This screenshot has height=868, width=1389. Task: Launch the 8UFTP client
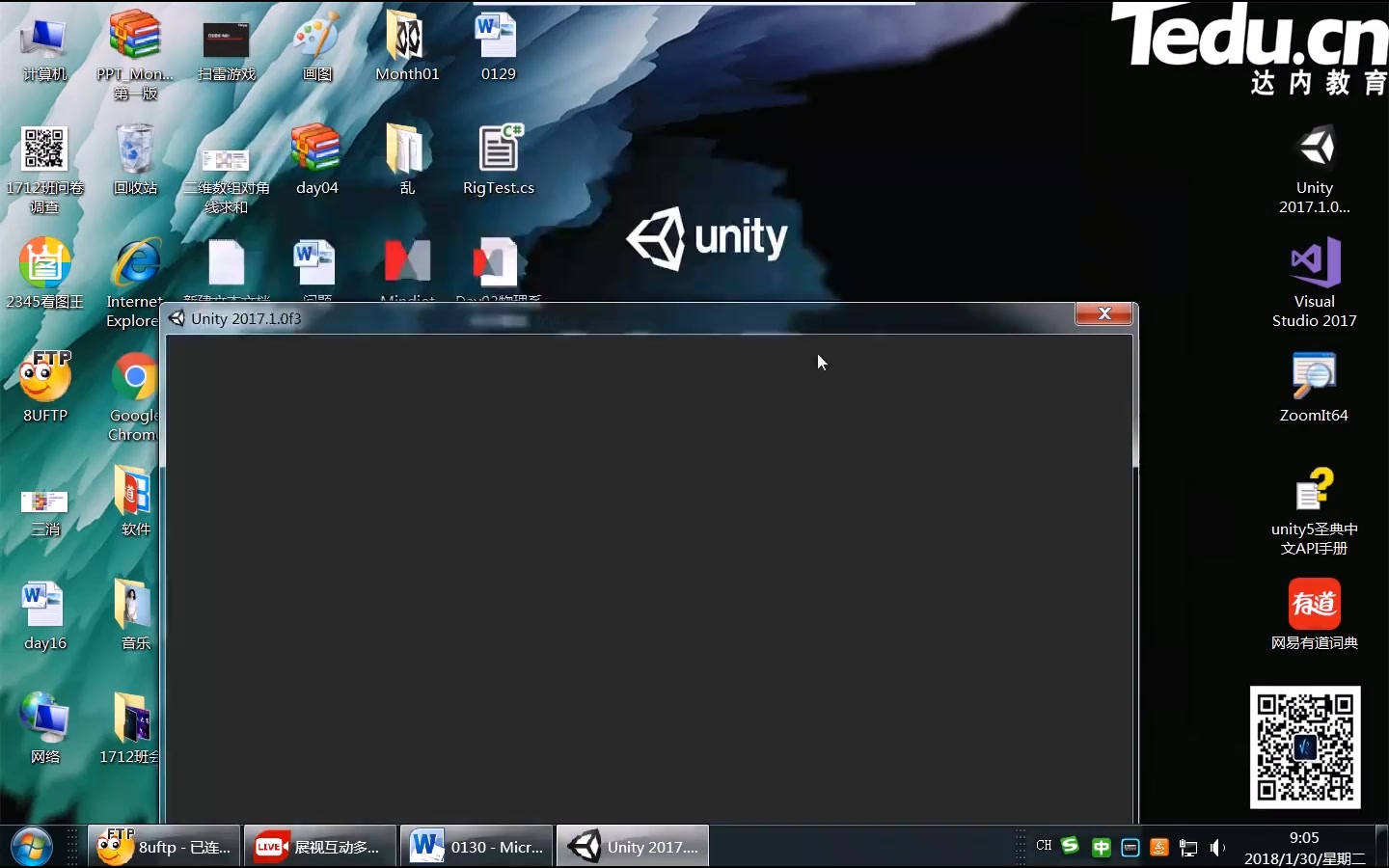44,376
